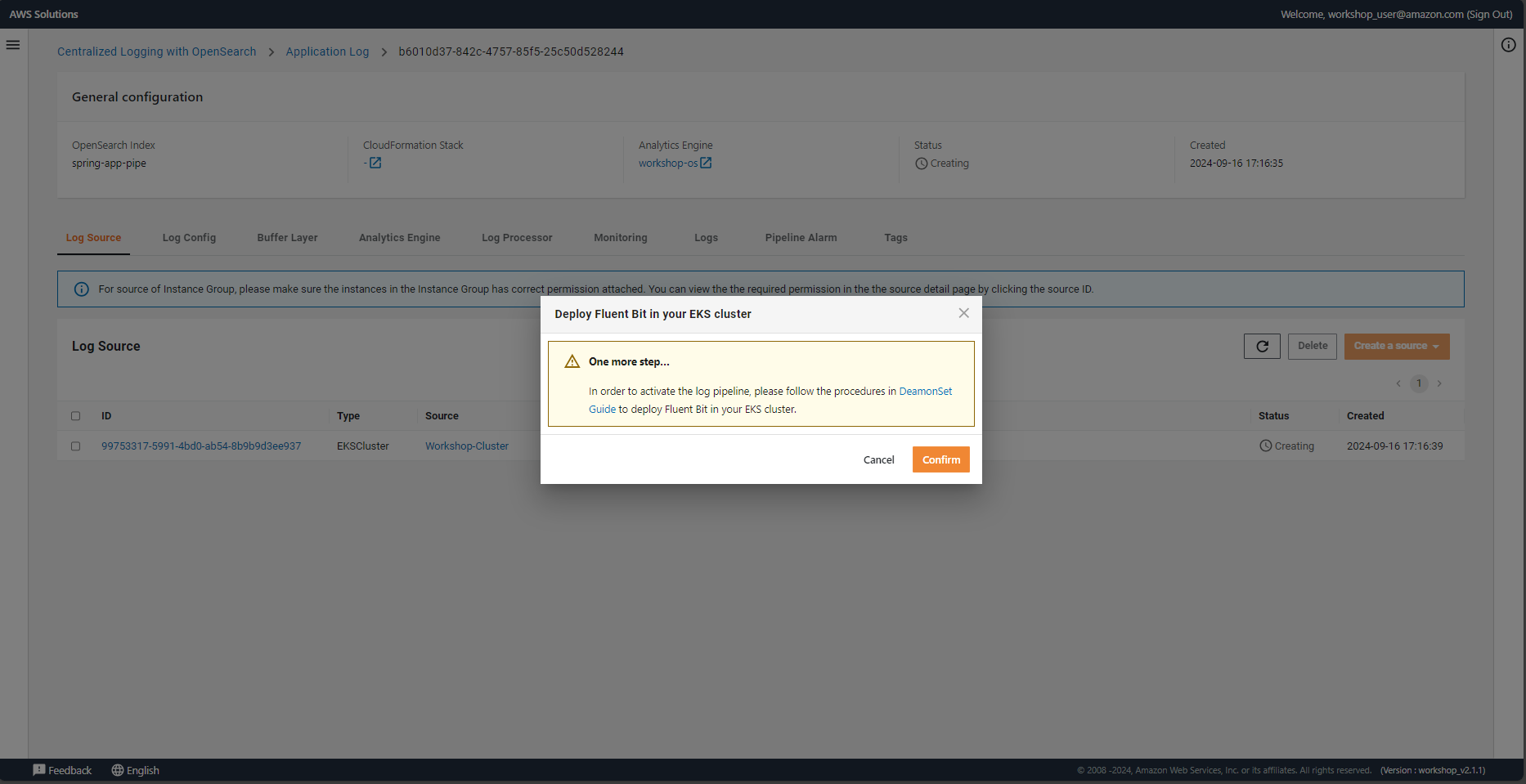Open CloudFormation Stack external link icon
Image resolution: width=1526 pixels, height=784 pixels.
pos(375,163)
